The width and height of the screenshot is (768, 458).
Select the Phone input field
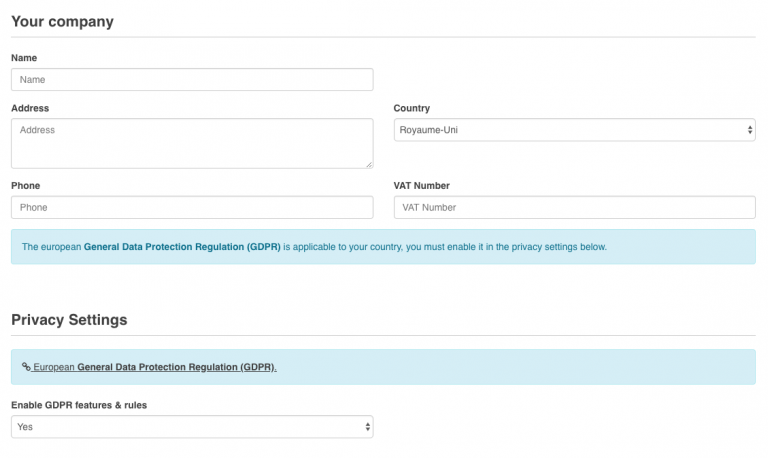[192, 207]
